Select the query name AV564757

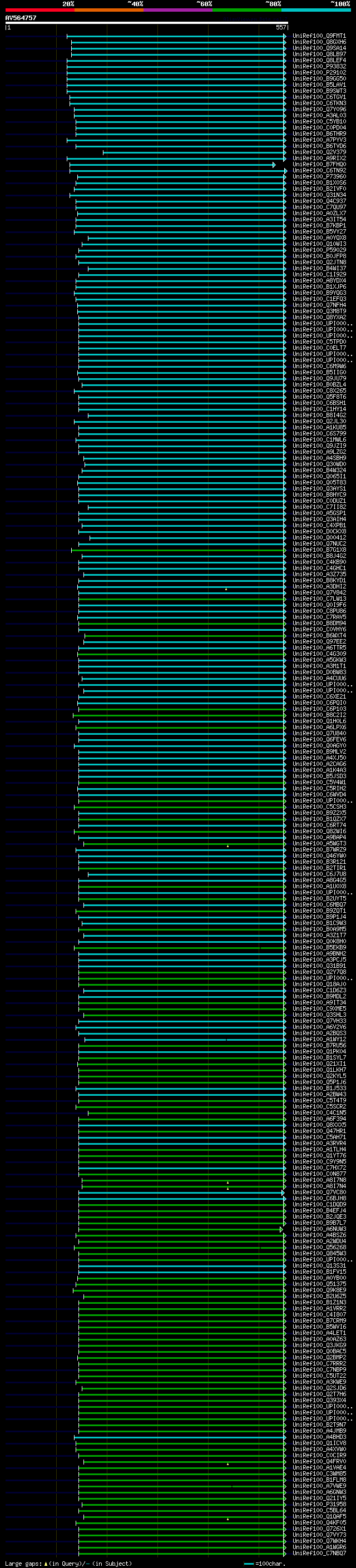point(21,18)
